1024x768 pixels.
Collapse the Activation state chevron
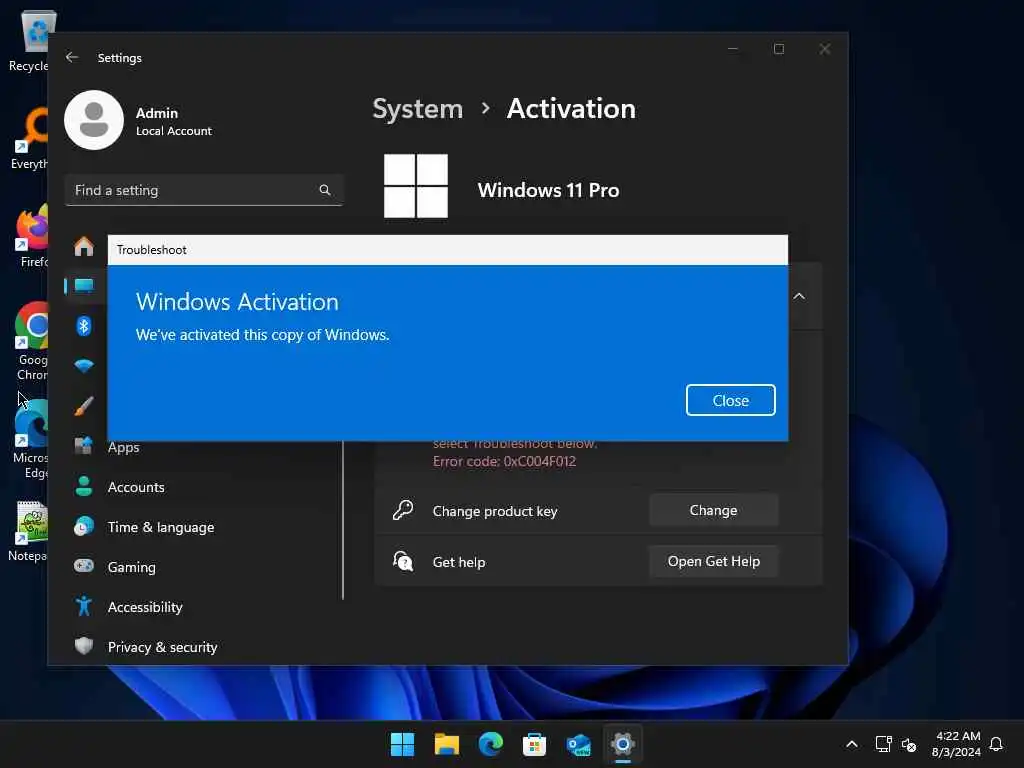coord(799,296)
